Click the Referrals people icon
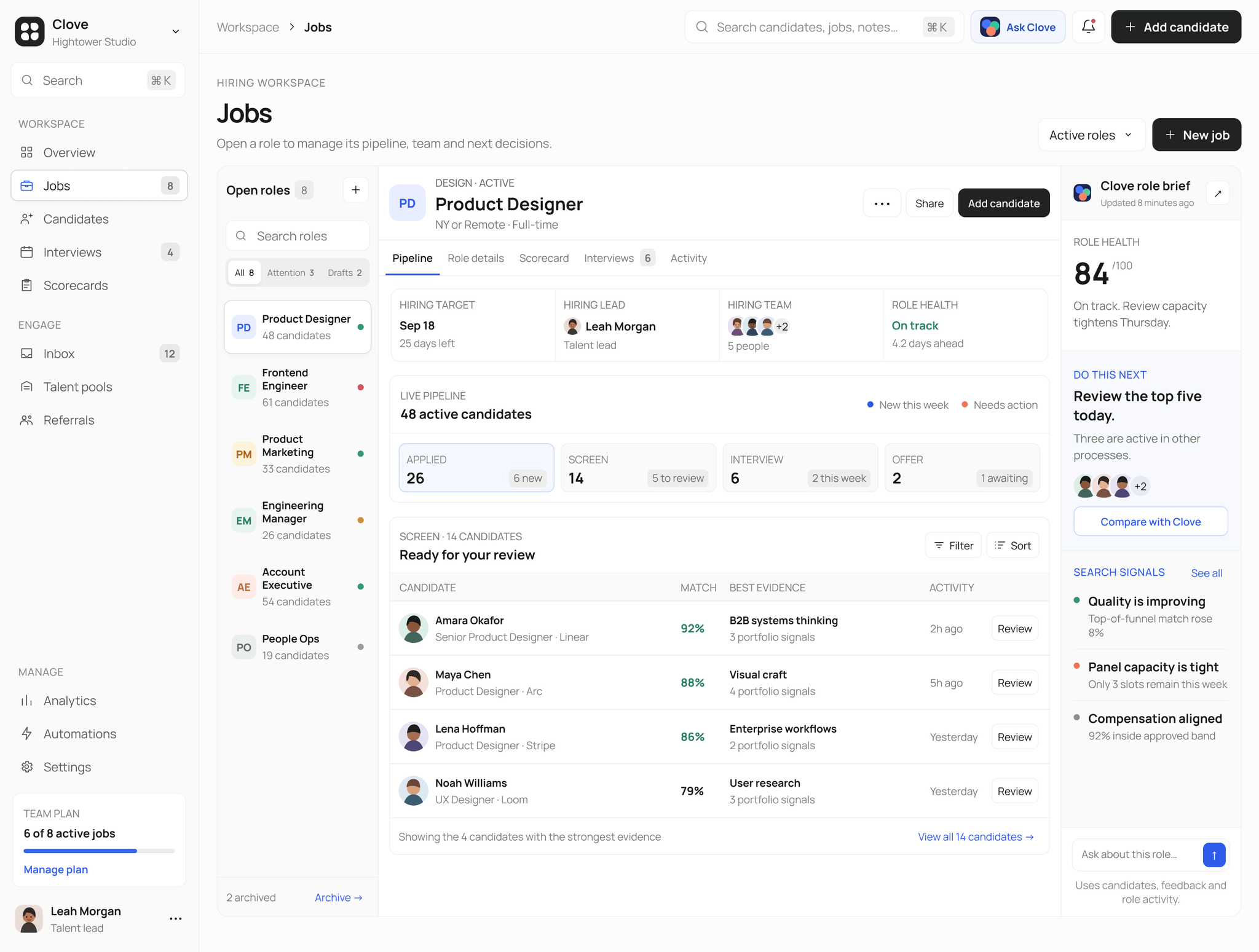The width and height of the screenshot is (1259, 952). (x=26, y=420)
